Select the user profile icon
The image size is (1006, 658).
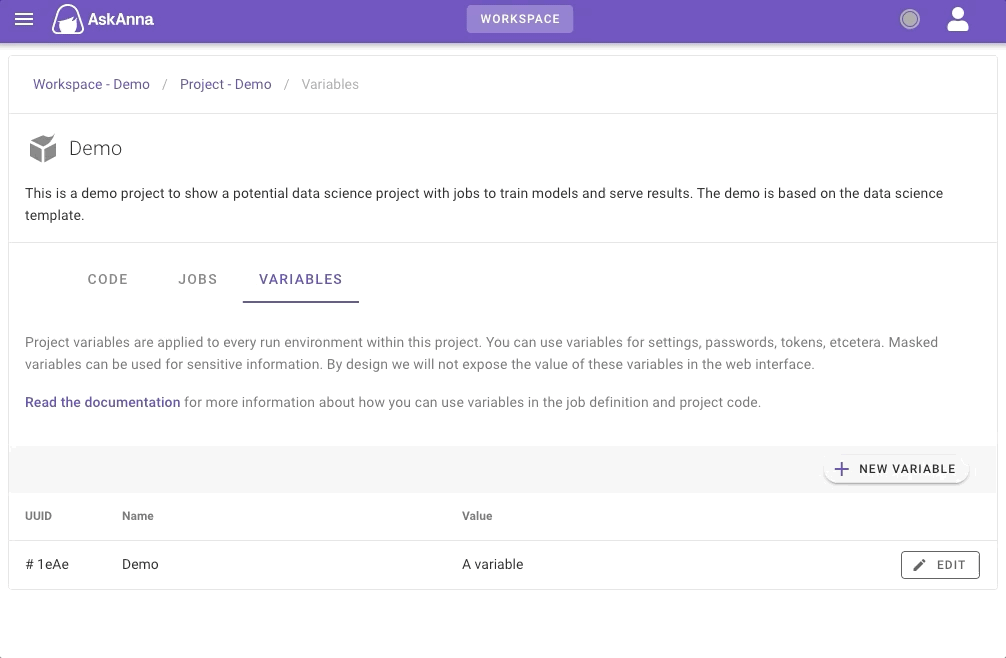click(x=957, y=18)
